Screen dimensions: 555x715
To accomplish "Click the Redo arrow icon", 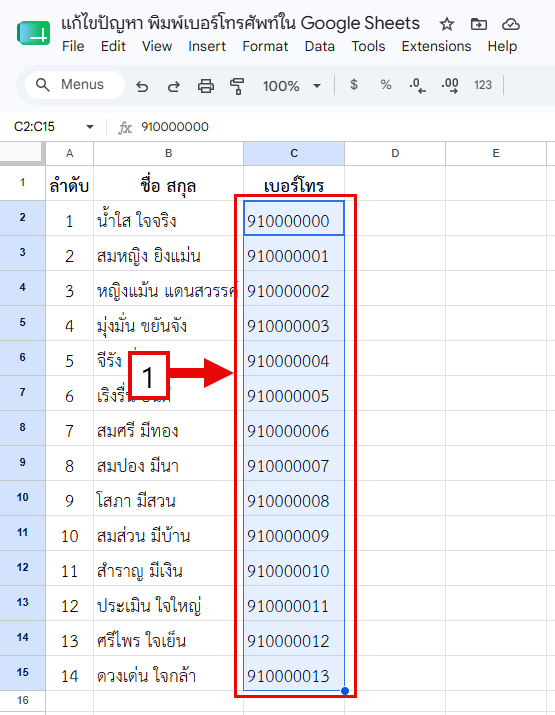I will (x=174, y=86).
